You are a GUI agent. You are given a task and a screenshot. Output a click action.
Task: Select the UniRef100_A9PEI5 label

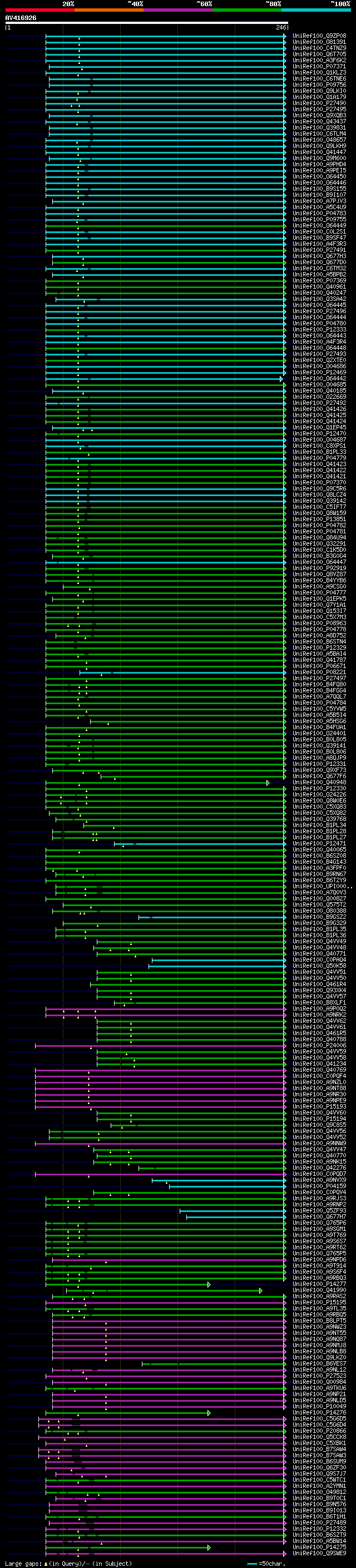point(319,170)
